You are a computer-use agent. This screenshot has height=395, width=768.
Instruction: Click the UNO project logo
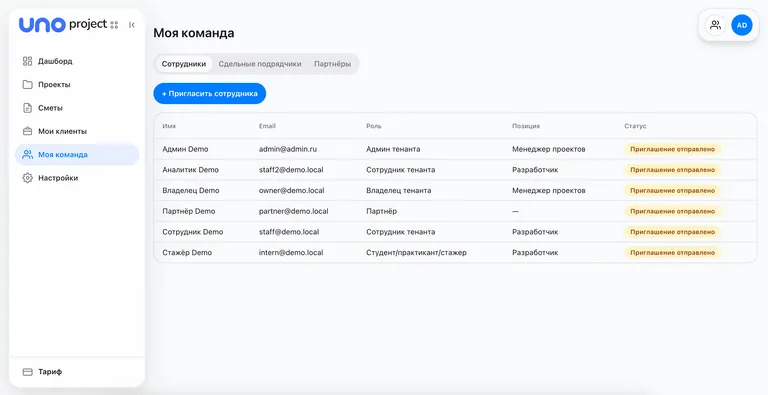[63, 25]
